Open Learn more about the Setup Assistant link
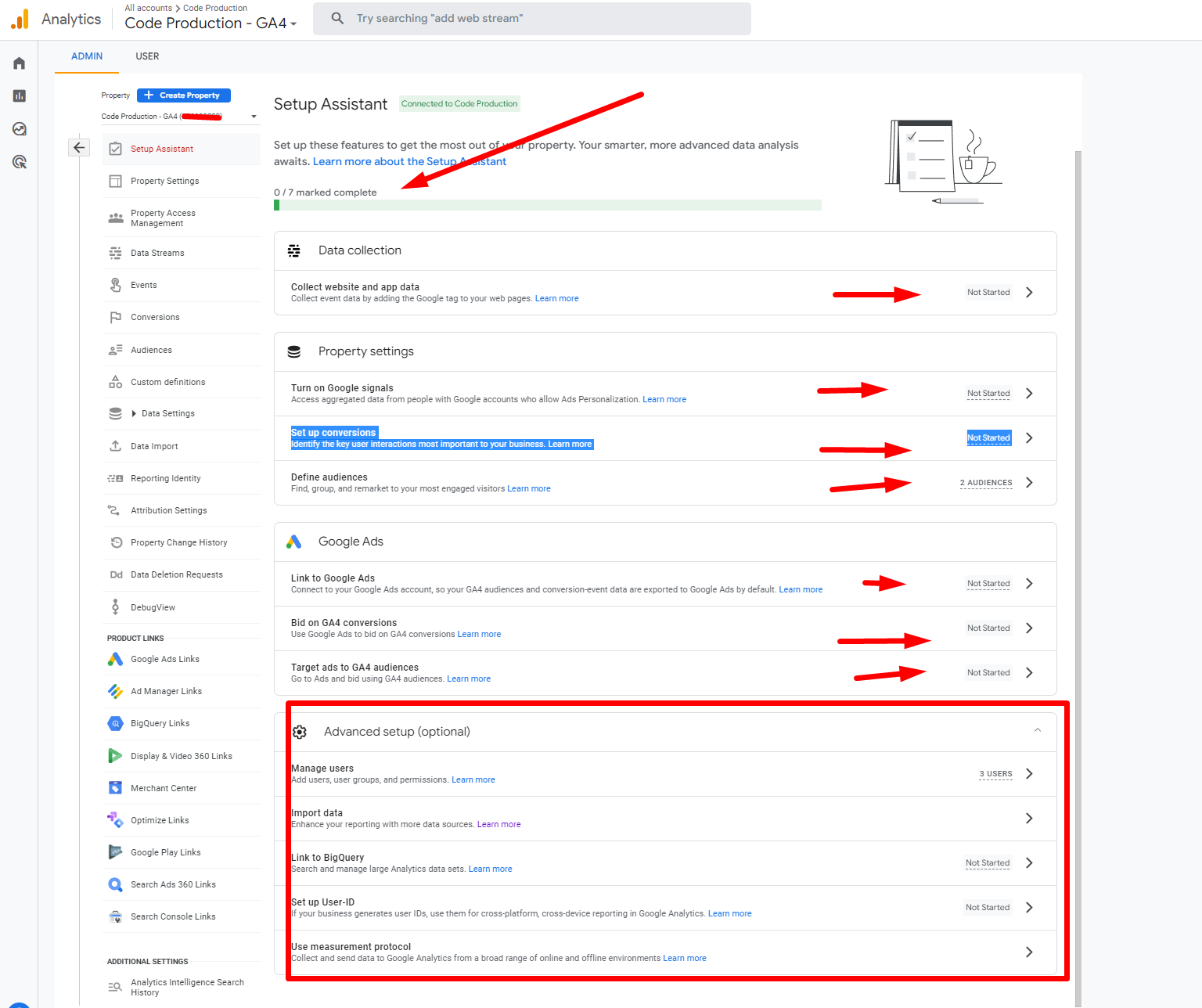Image resolution: width=1202 pixels, height=1008 pixels. (x=409, y=161)
